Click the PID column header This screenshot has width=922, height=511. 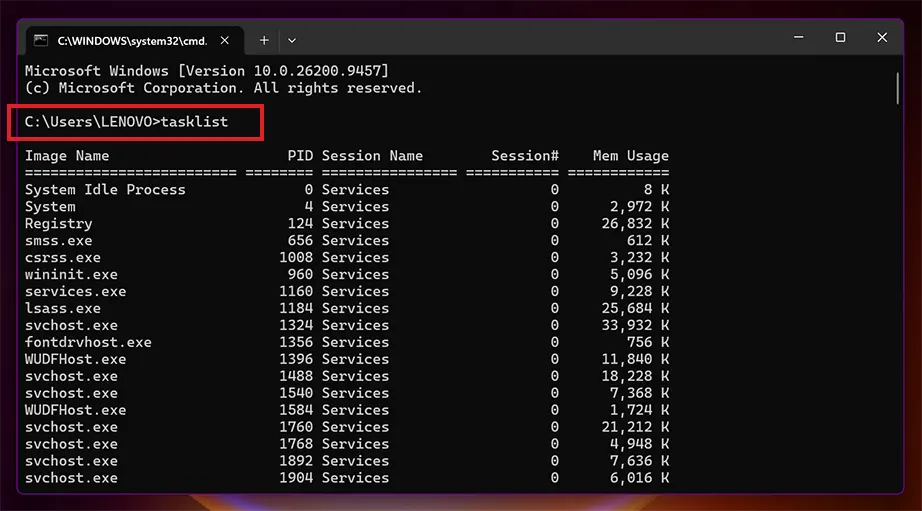300,156
